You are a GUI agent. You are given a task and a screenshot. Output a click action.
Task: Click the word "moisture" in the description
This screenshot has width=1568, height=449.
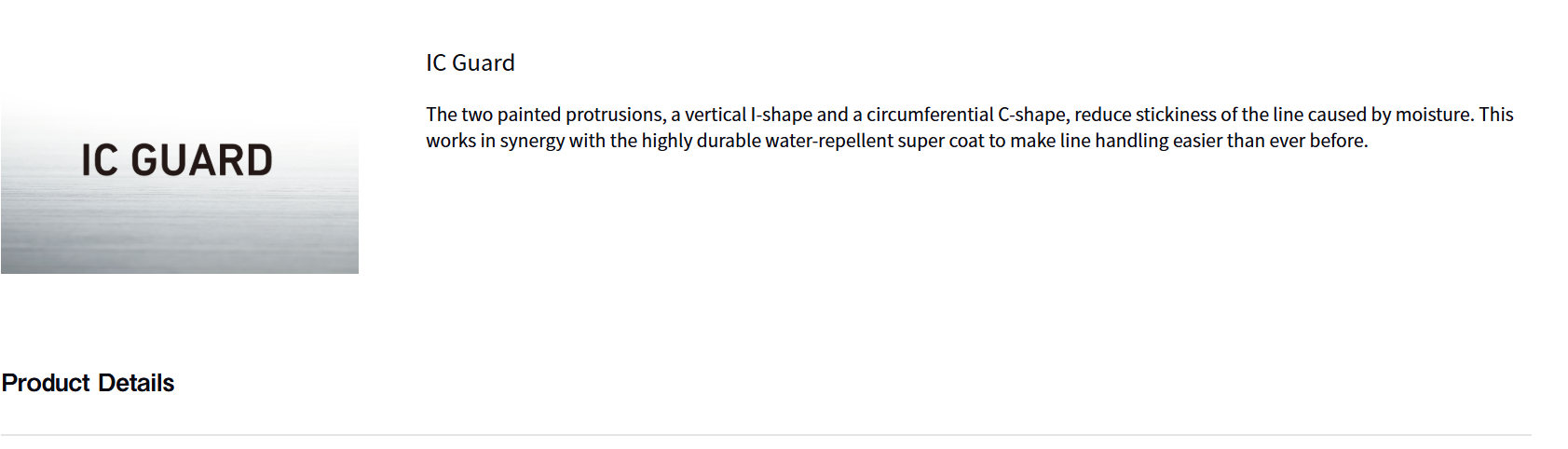(1433, 115)
